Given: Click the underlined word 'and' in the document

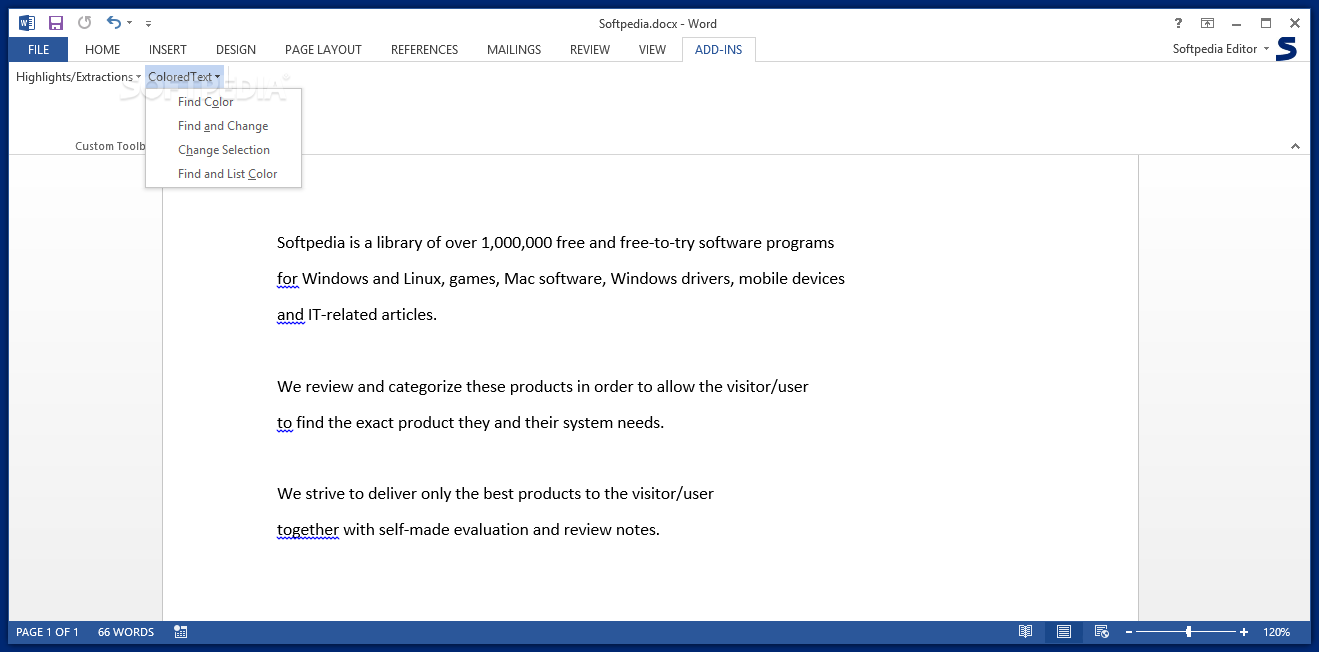Looking at the screenshot, I should coord(290,315).
